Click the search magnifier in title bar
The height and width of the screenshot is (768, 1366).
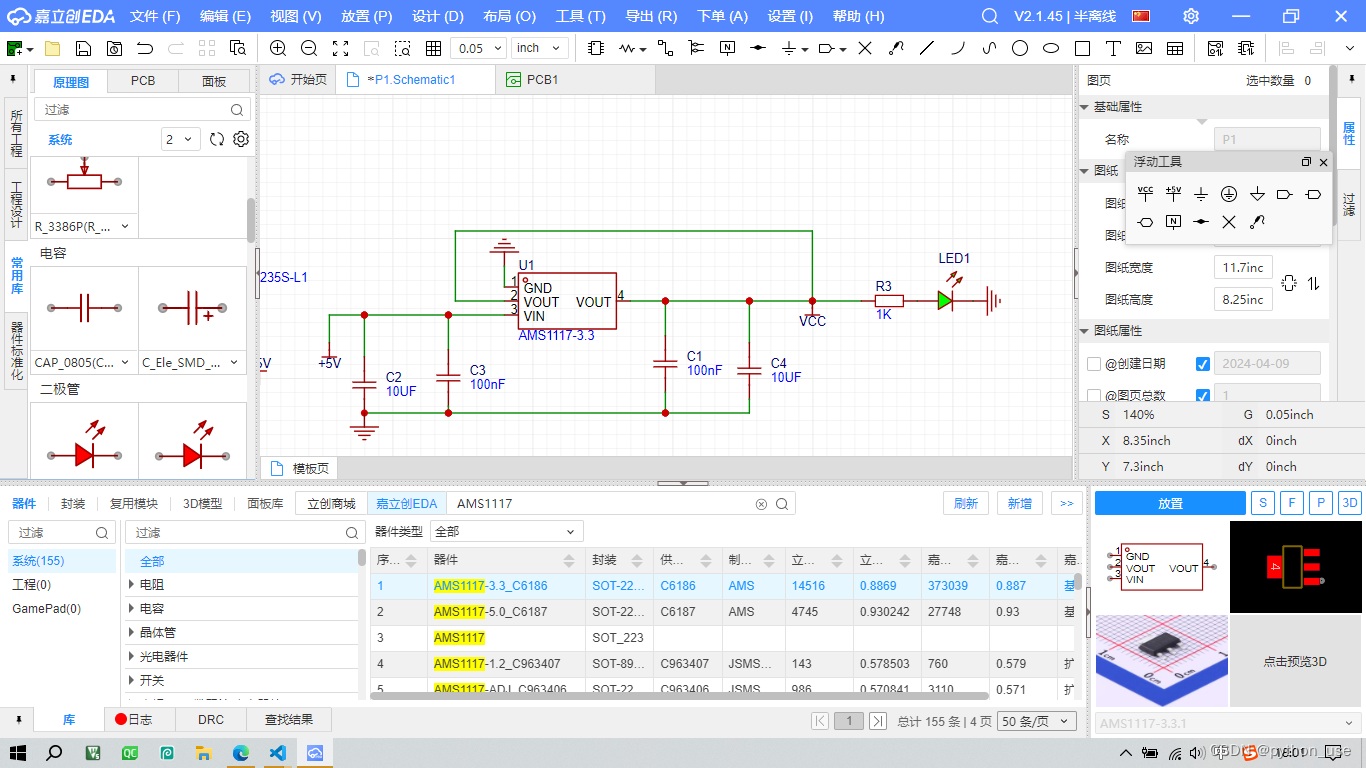pyautogui.click(x=990, y=16)
